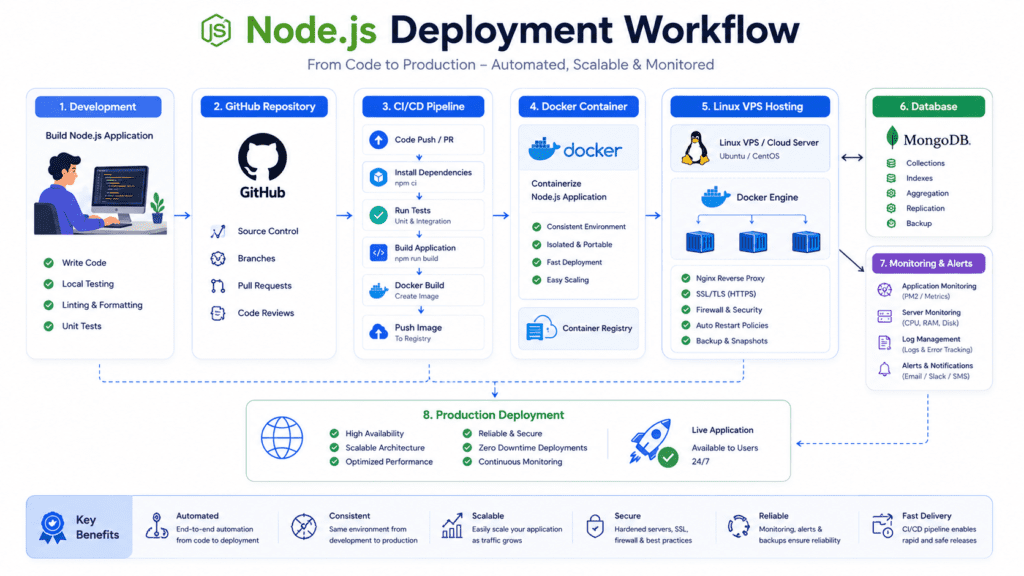Click the check beside High Availability
The image size is (1024, 576).
[x=334, y=434]
